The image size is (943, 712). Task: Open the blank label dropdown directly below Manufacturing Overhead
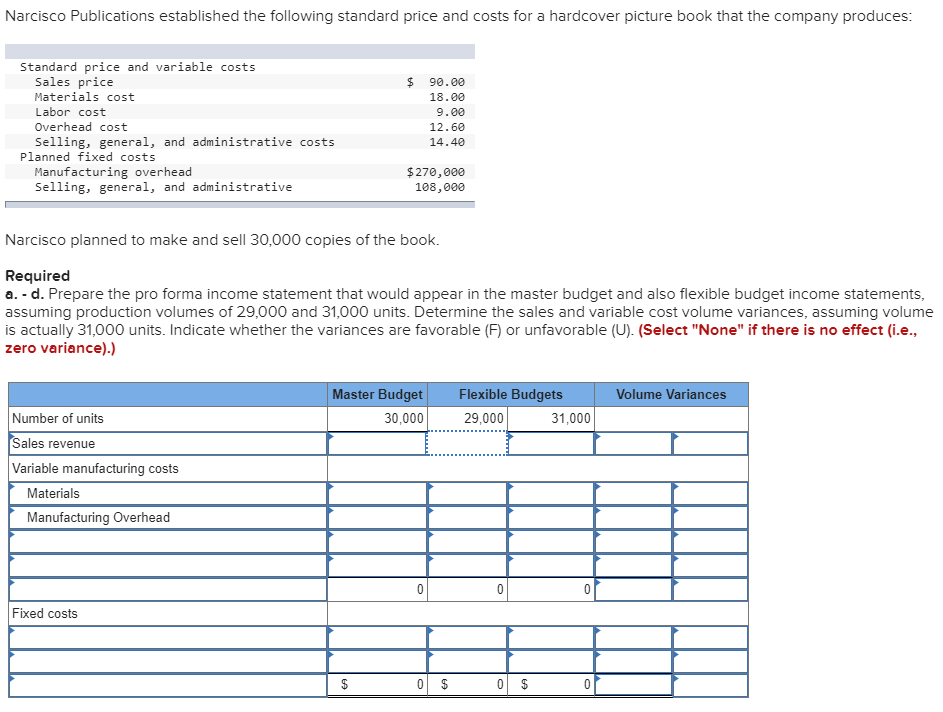point(168,541)
